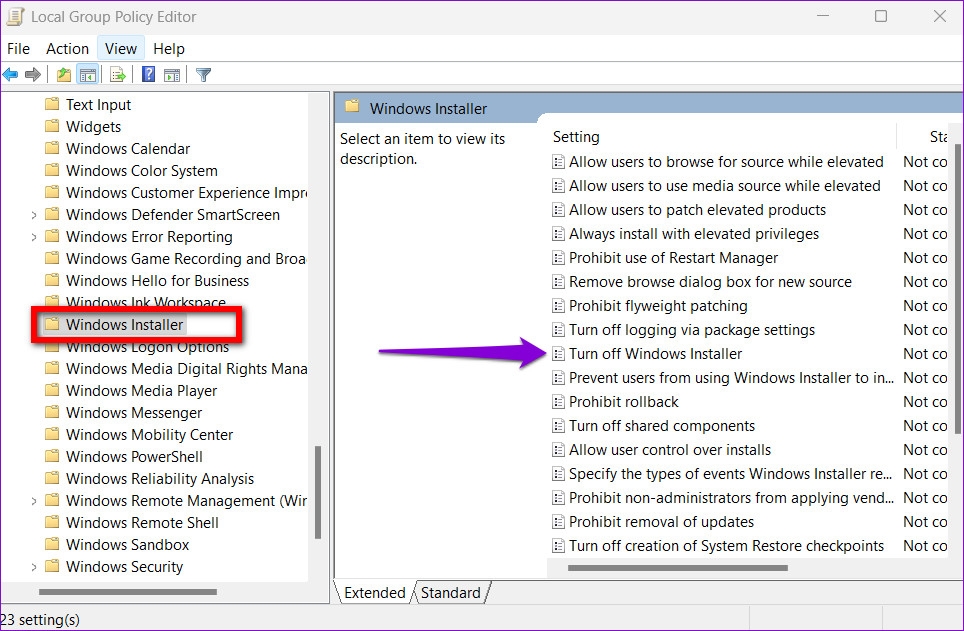Select Allow users to patch elevated products
The width and height of the screenshot is (964, 631).
pyautogui.click(x=697, y=210)
